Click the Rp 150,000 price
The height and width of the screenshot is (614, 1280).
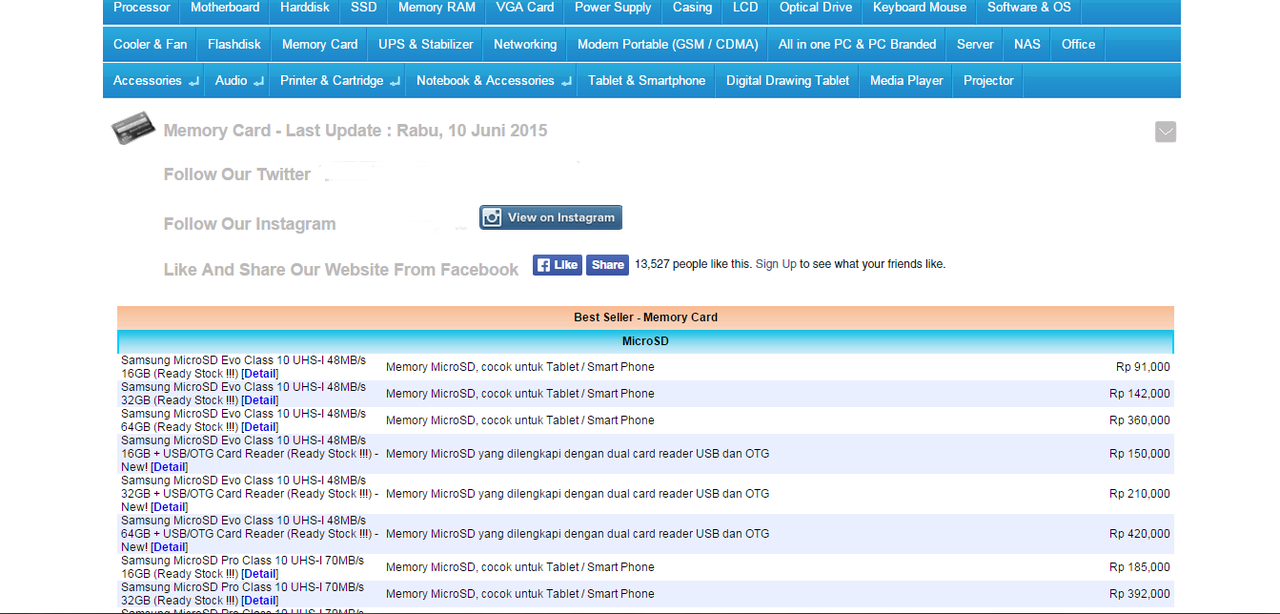(1140, 454)
